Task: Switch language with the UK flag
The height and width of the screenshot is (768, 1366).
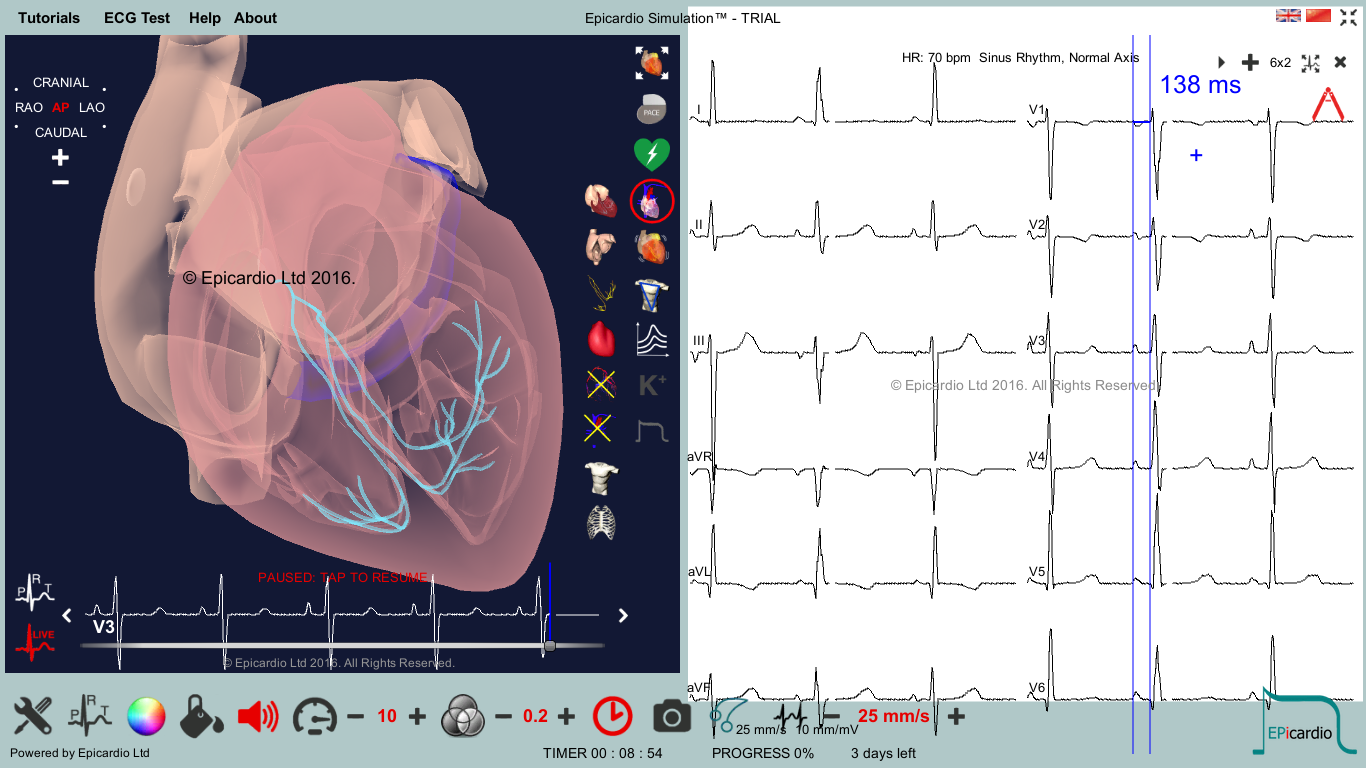Action: (x=1288, y=16)
